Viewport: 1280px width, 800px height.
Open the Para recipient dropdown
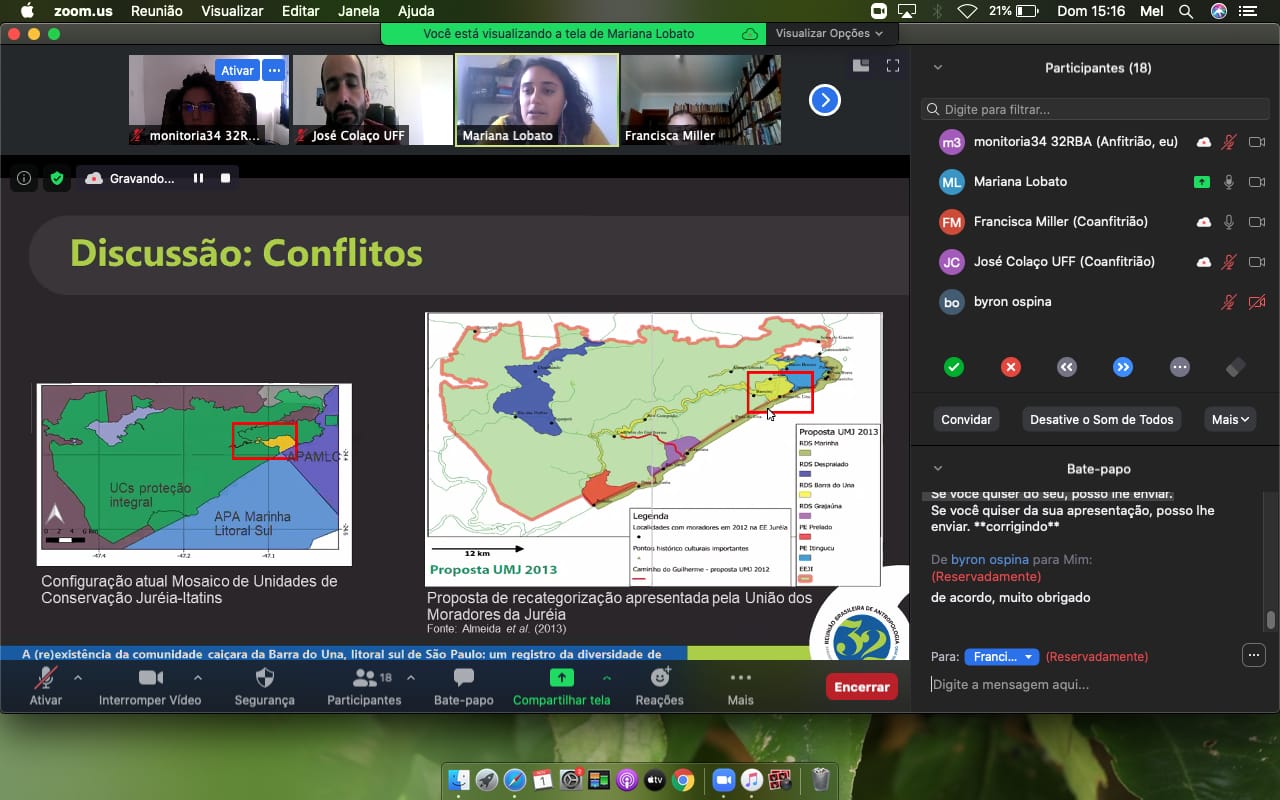(x=1001, y=657)
